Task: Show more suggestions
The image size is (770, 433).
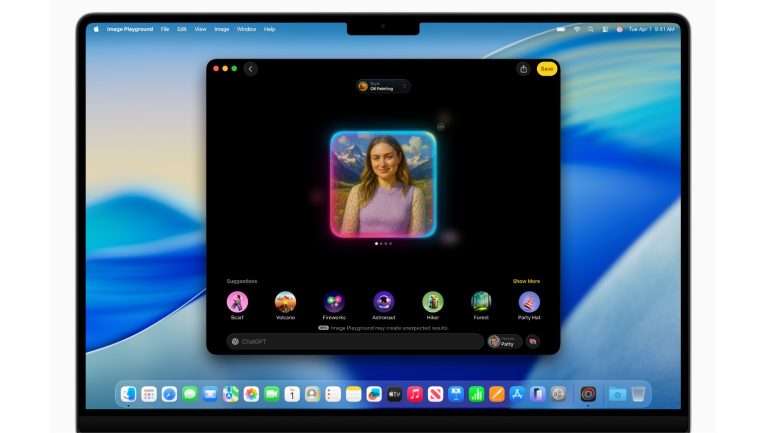Action: click(x=526, y=281)
